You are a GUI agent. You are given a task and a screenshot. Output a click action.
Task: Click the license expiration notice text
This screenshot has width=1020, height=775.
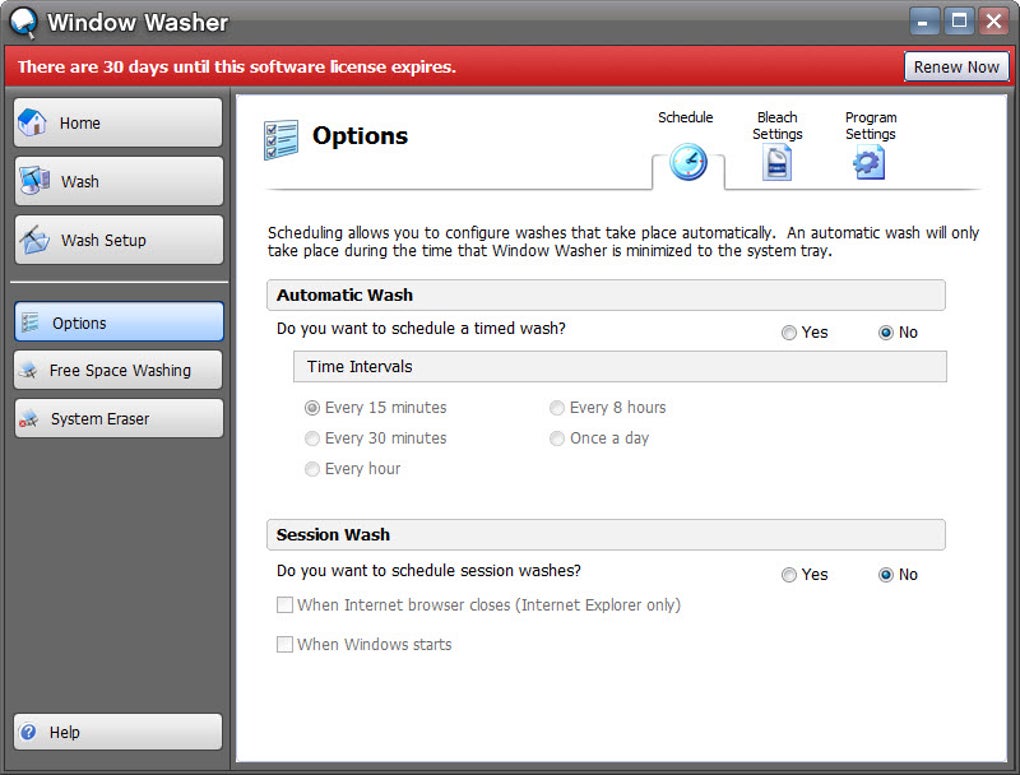tap(237, 66)
